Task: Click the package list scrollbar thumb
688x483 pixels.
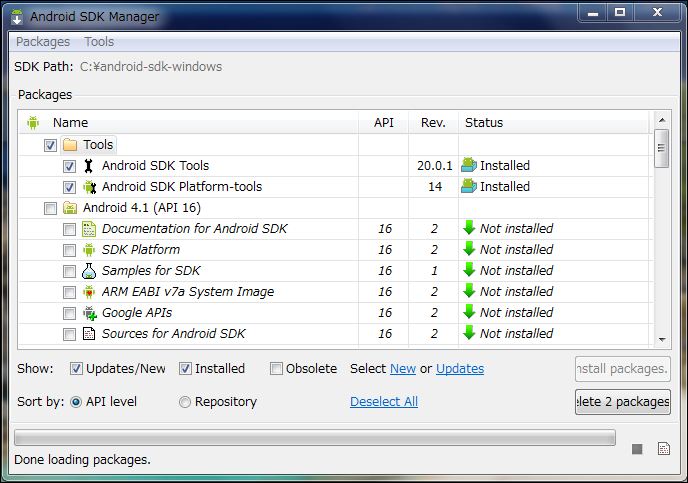Action: pos(662,148)
